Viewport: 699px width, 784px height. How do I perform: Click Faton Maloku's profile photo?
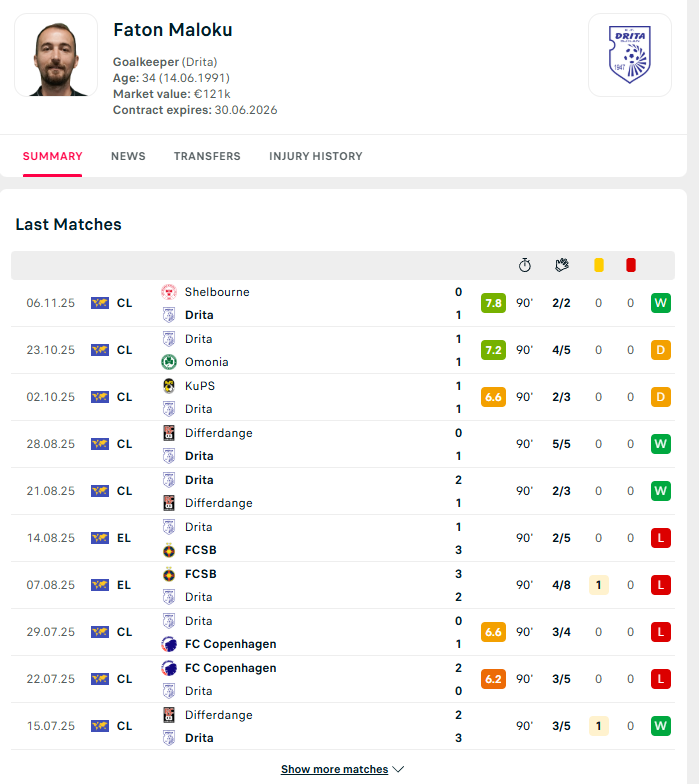[x=56, y=55]
